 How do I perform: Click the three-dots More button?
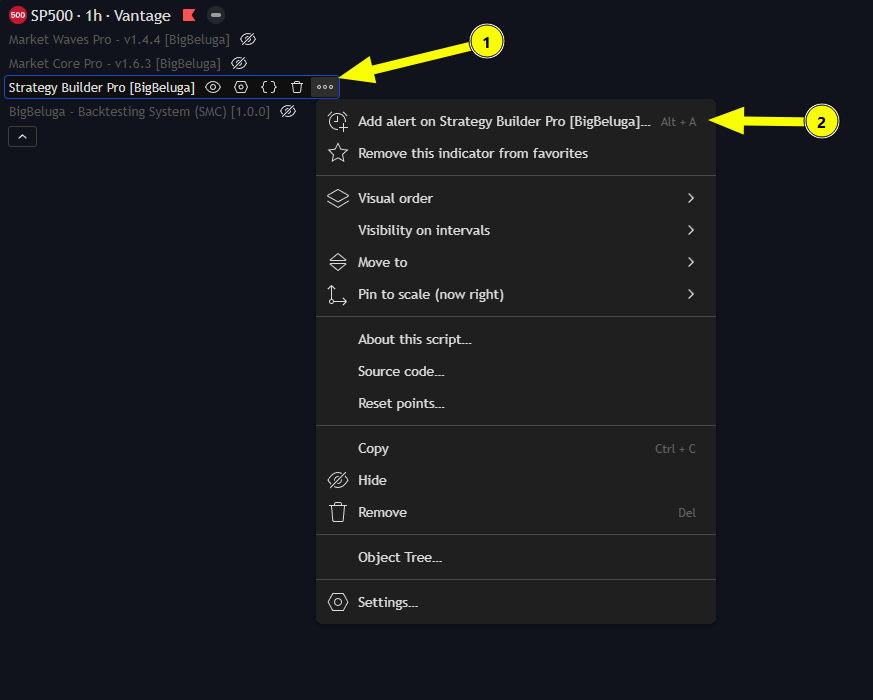325,87
